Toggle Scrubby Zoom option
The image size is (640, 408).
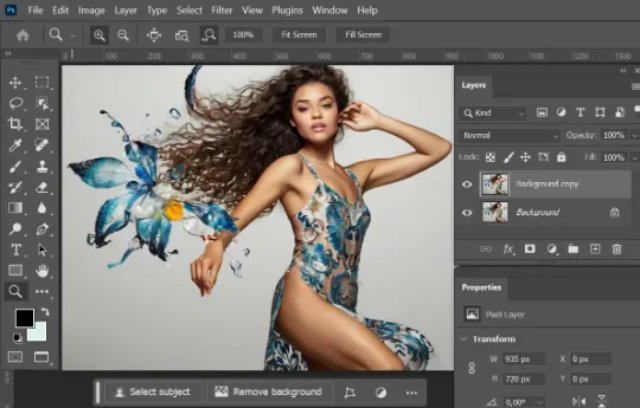[209, 35]
